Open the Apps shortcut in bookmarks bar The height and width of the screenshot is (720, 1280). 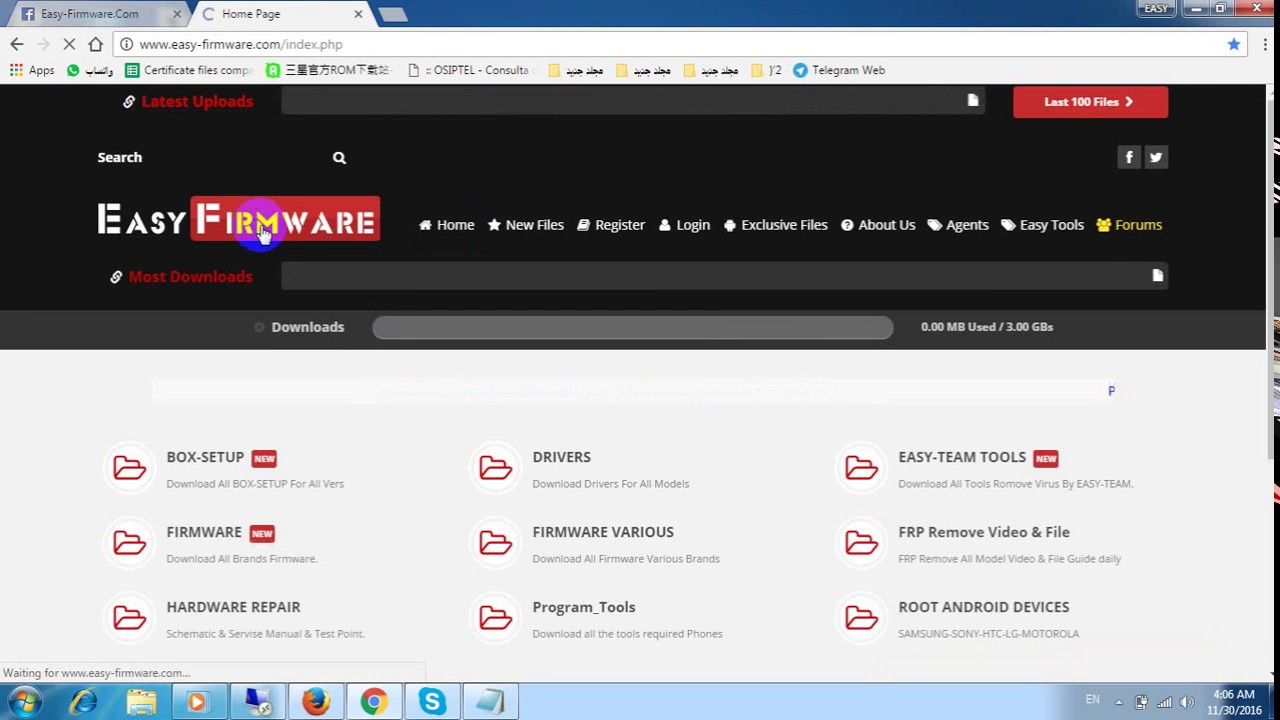coord(32,70)
